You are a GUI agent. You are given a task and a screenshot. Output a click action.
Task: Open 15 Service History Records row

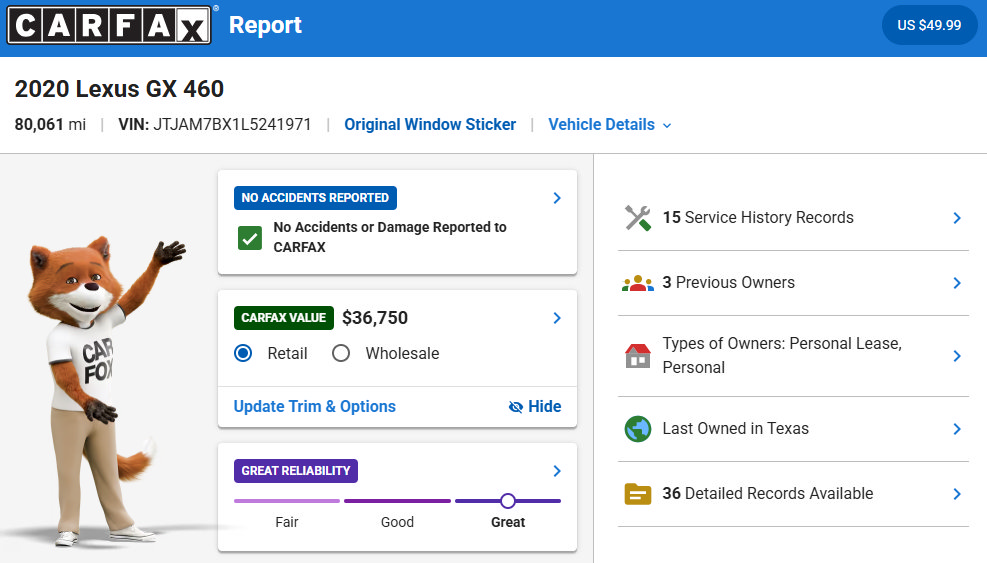tap(793, 218)
